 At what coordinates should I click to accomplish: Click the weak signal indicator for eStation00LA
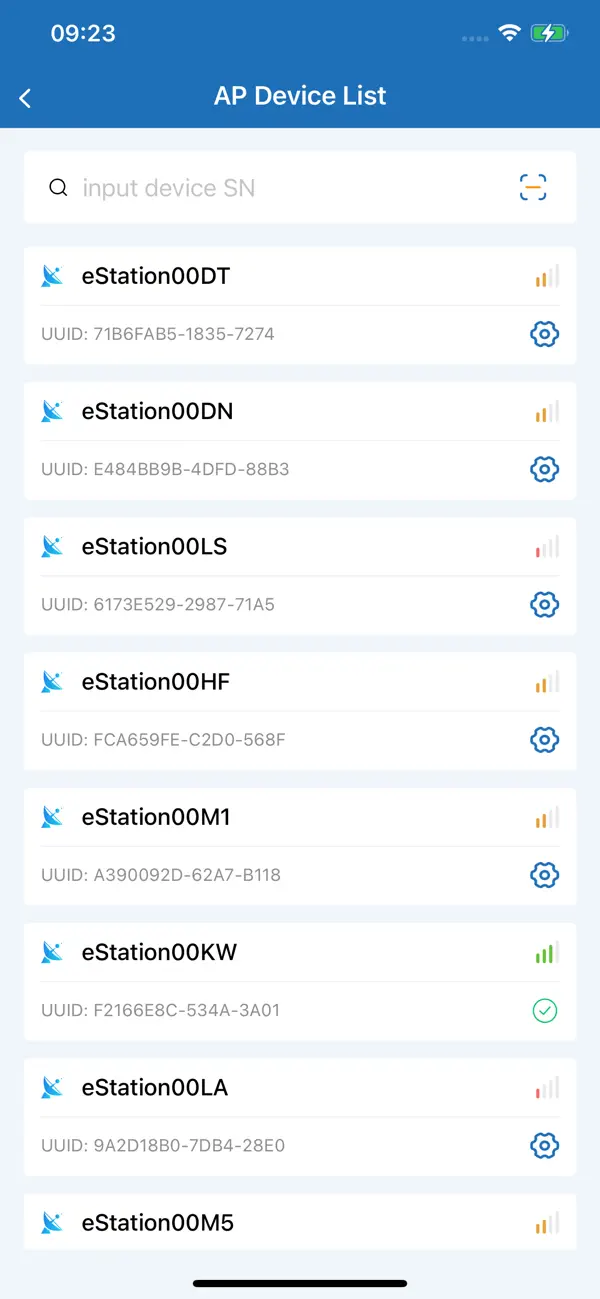click(x=545, y=1088)
